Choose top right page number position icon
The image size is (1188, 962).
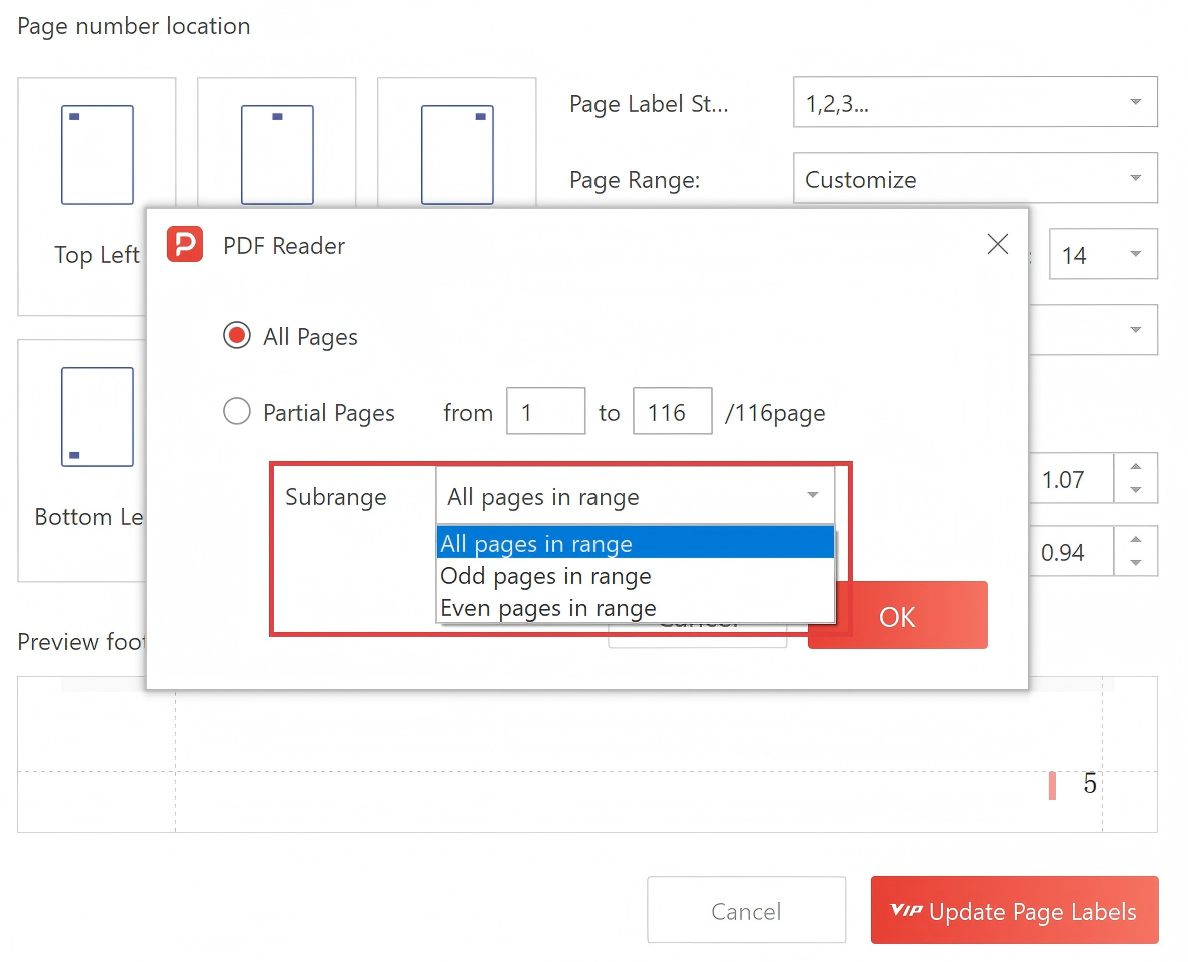(457, 155)
